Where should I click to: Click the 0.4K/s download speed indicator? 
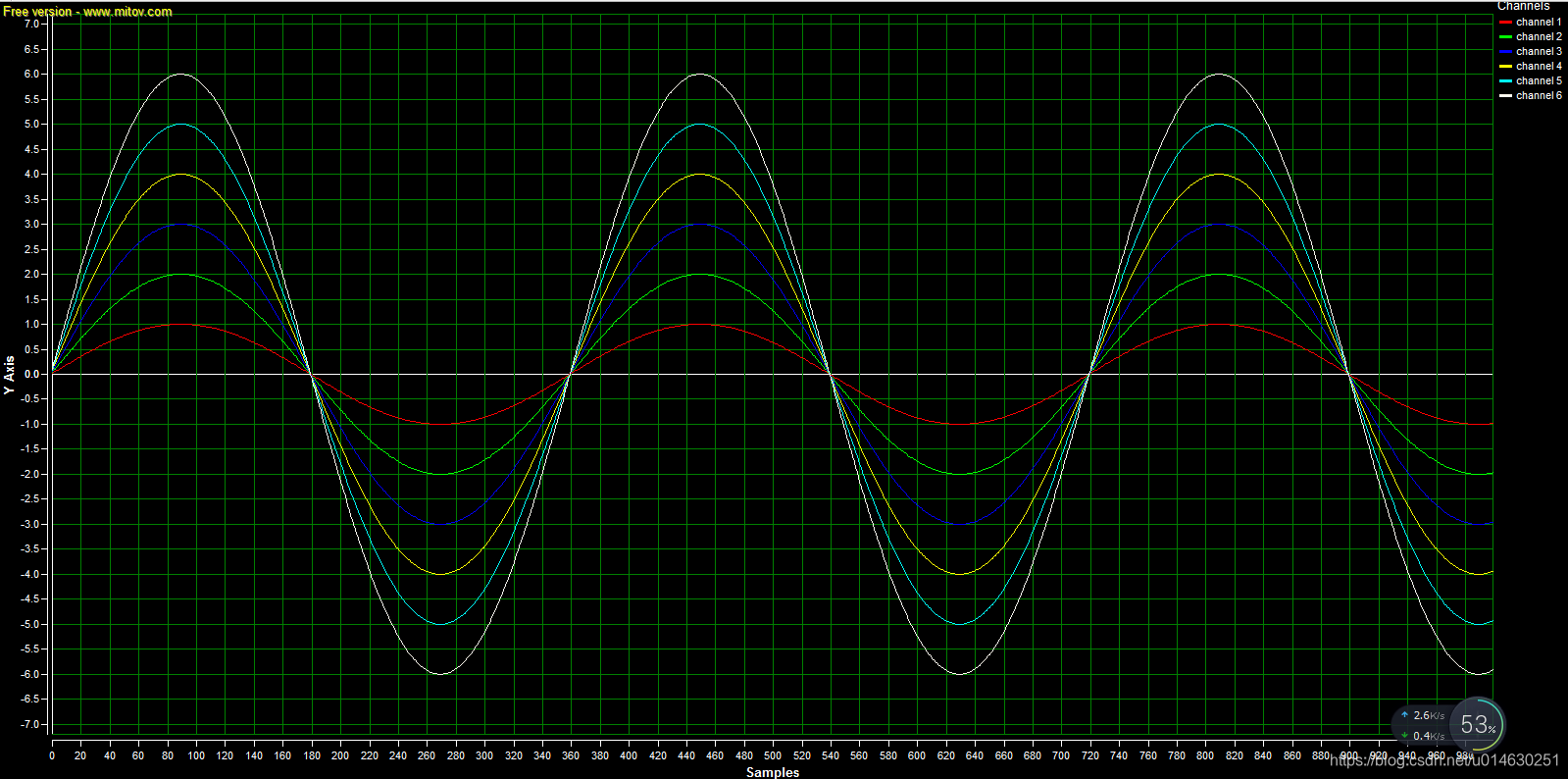coord(1423,736)
